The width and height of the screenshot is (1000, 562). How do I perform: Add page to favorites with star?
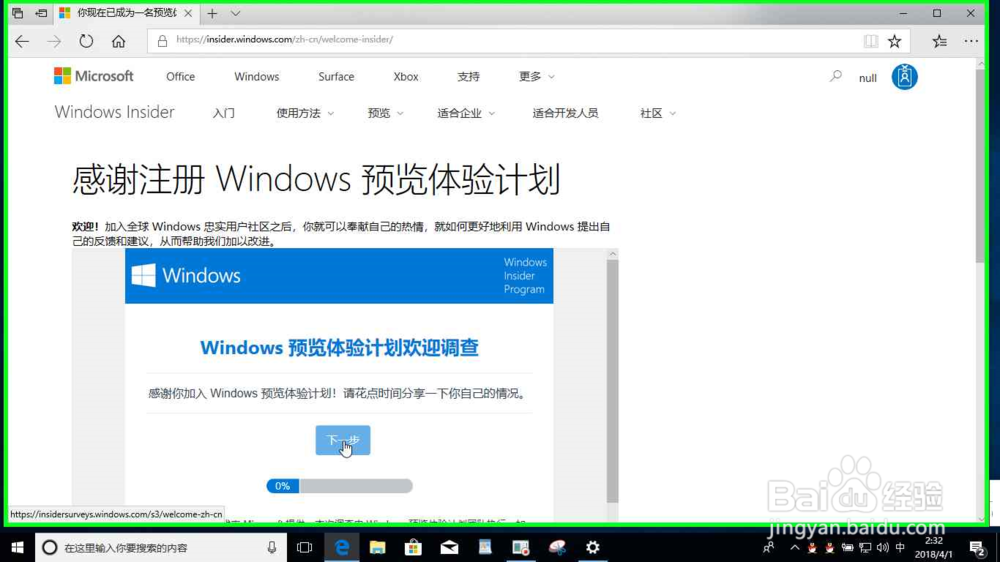point(895,41)
